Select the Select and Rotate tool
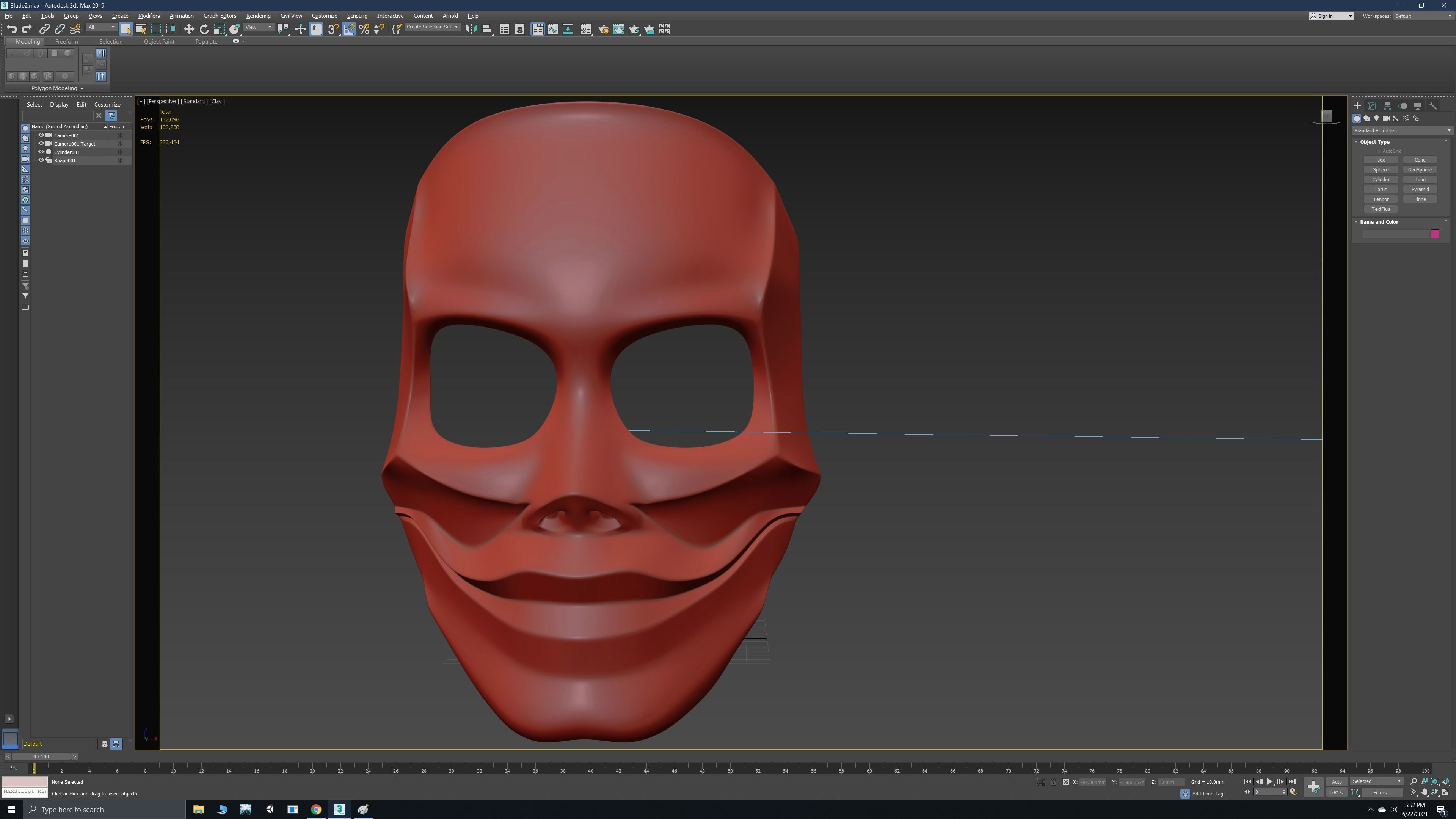This screenshot has width=1456, height=819. pos(204,29)
